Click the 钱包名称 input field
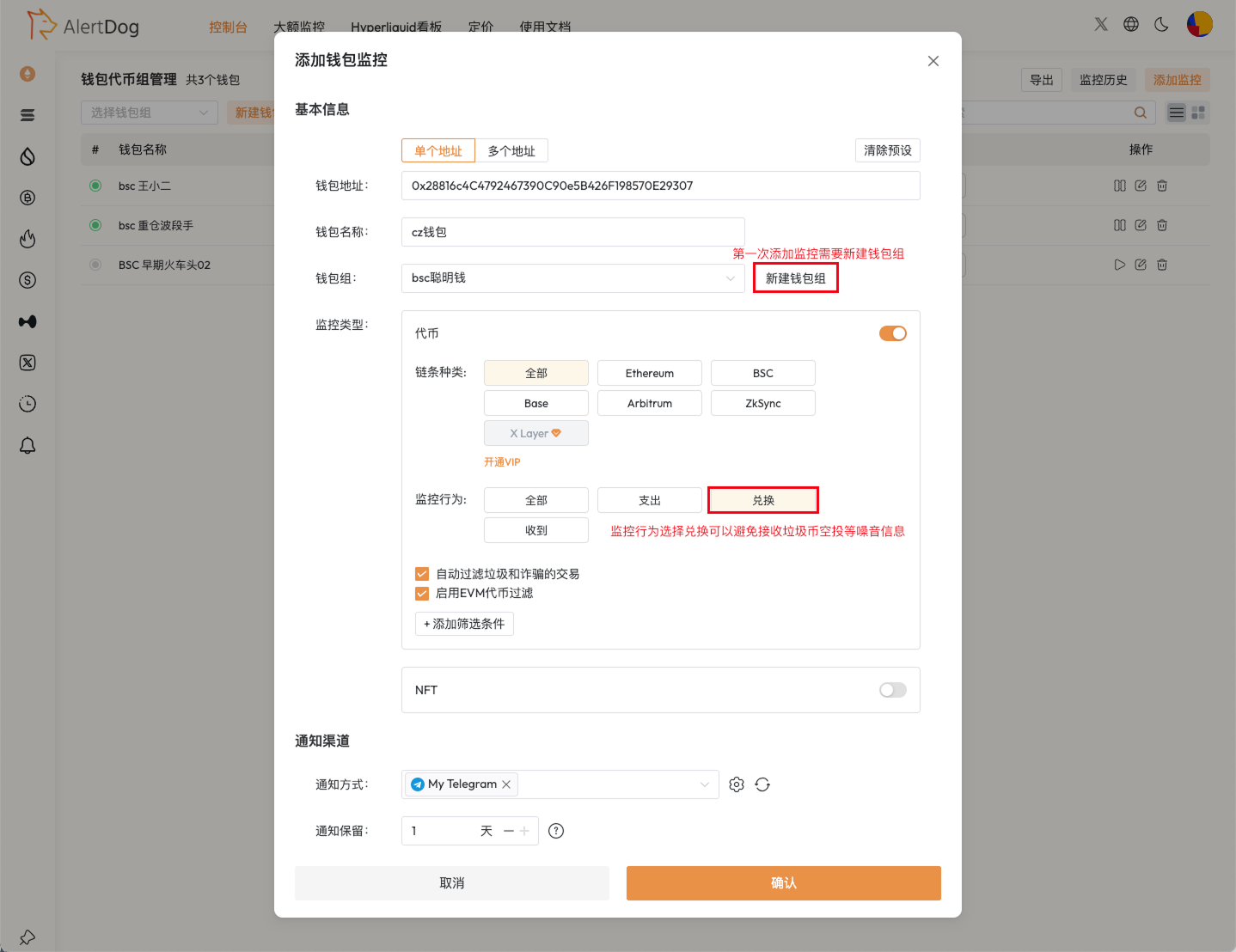The height and width of the screenshot is (952, 1236). tap(573, 232)
